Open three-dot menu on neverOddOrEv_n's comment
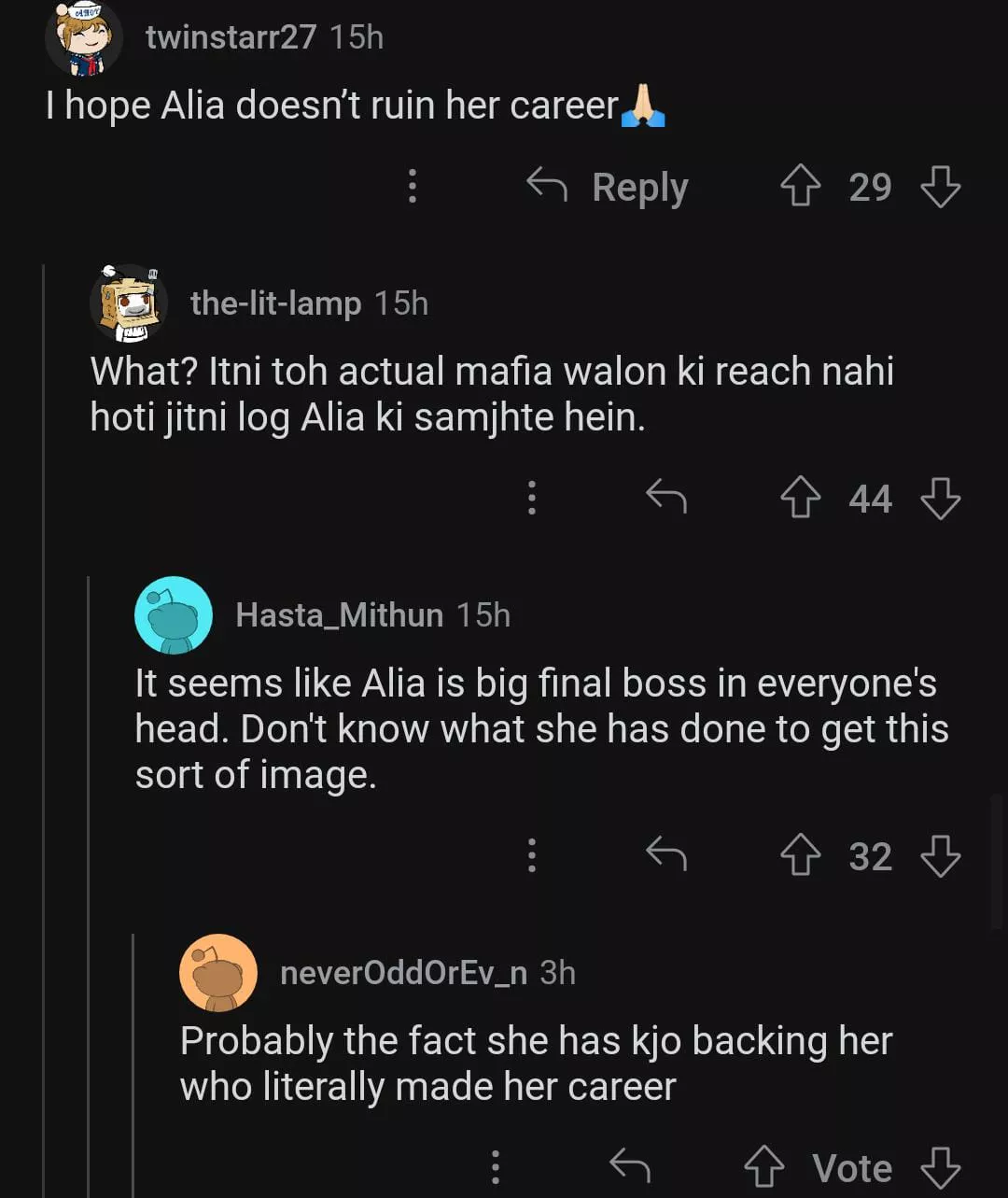The height and width of the screenshot is (1198, 1008). [x=495, y=1166]
